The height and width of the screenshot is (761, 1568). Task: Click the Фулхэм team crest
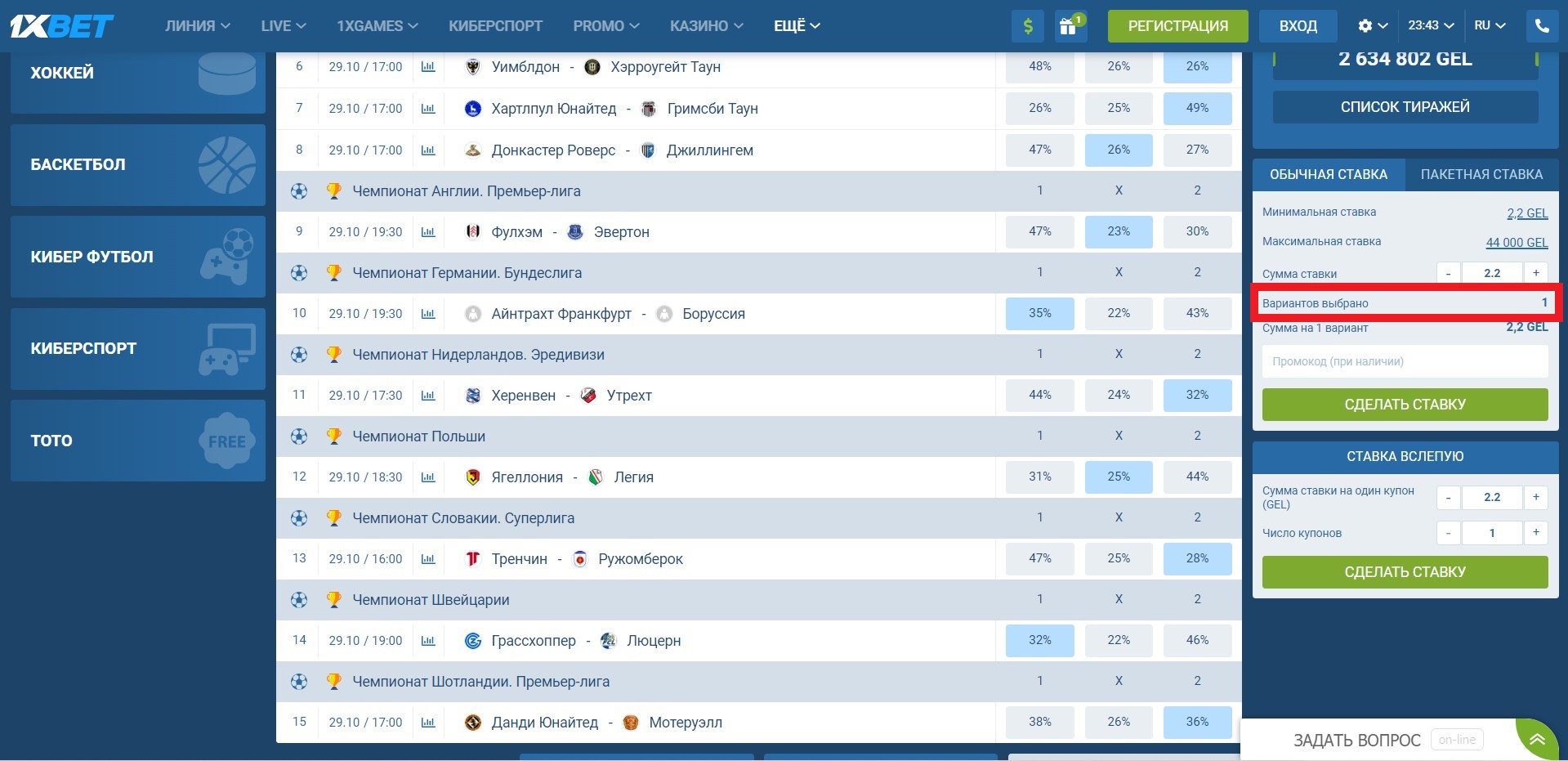tap(472, 232)
